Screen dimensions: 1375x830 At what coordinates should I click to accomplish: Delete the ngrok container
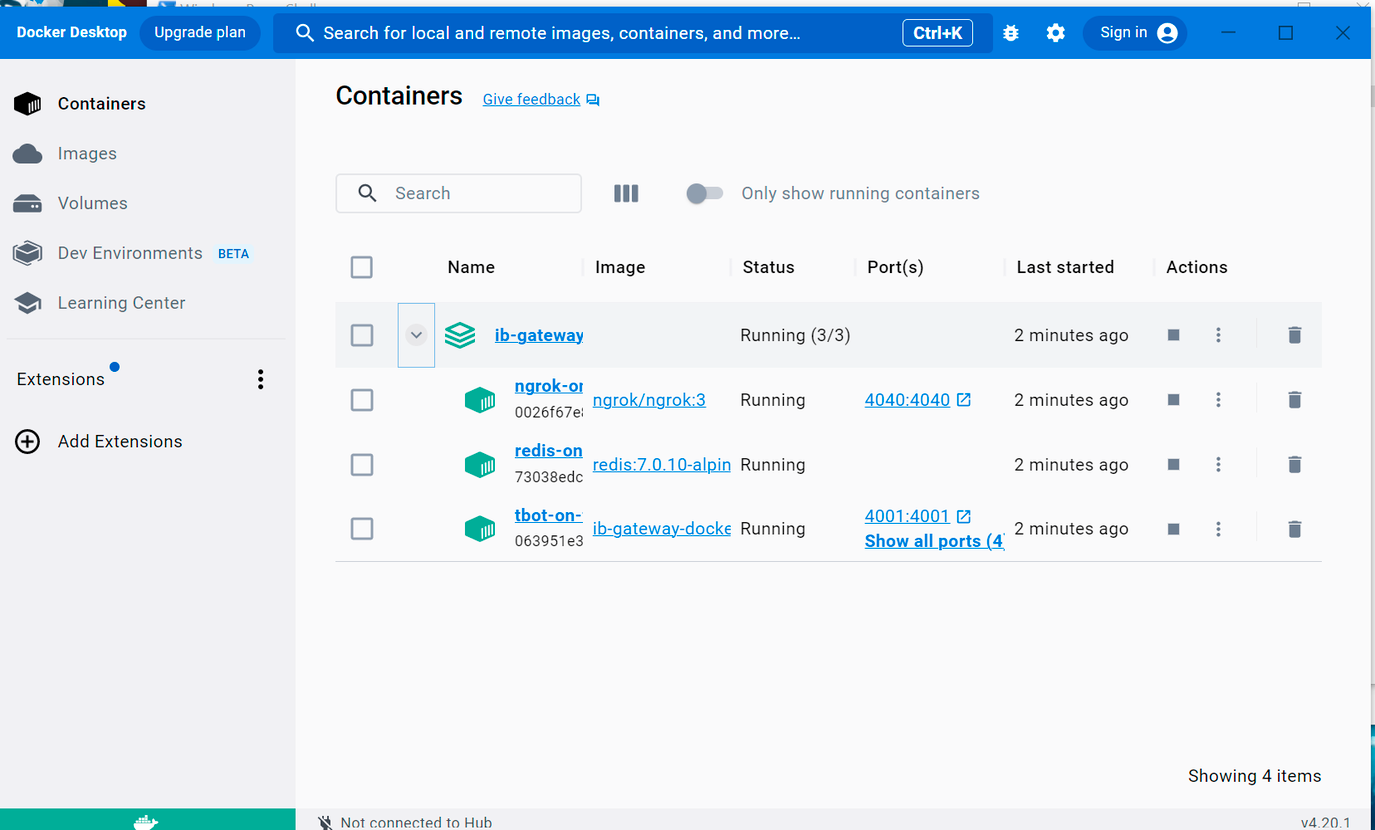[1294, 400]
